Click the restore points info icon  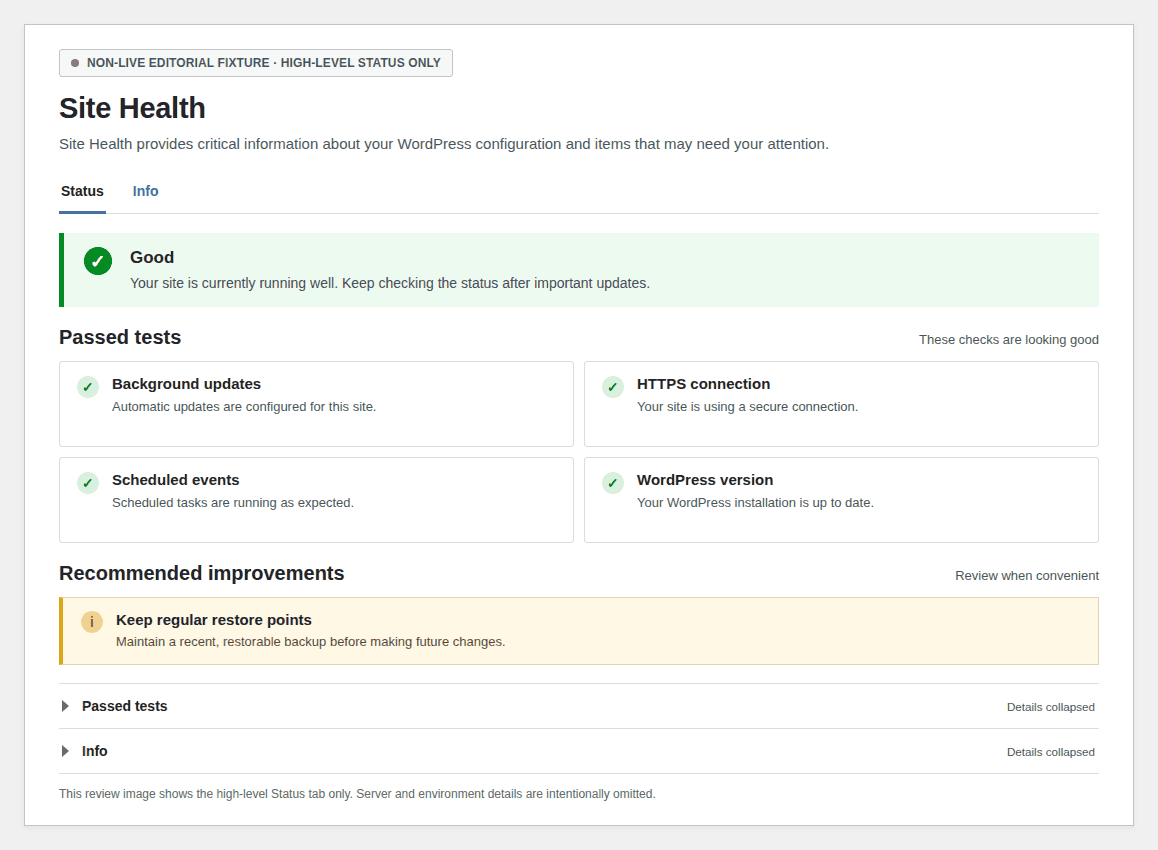[92, 622]
